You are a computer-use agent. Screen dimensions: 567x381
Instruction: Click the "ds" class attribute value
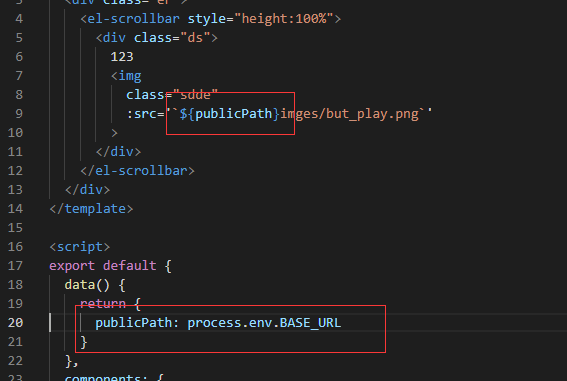195,38
